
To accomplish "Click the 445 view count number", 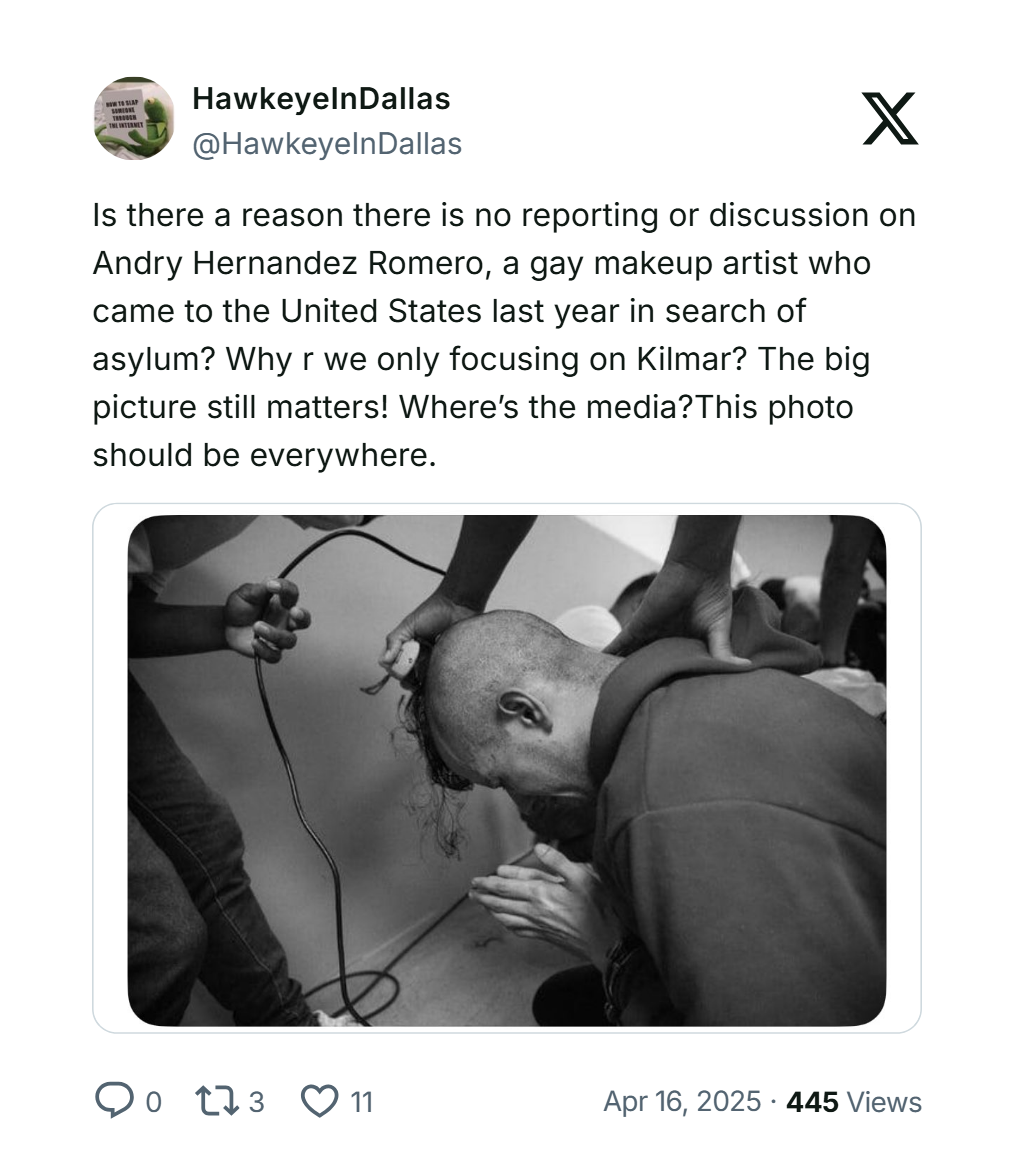I will point(812,1102).
